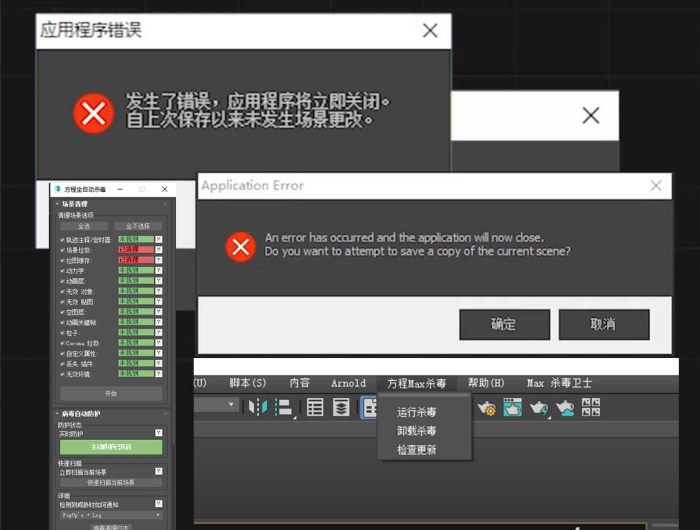Toggle the 场景垃圾 checkbox

[x=62, y=250]
